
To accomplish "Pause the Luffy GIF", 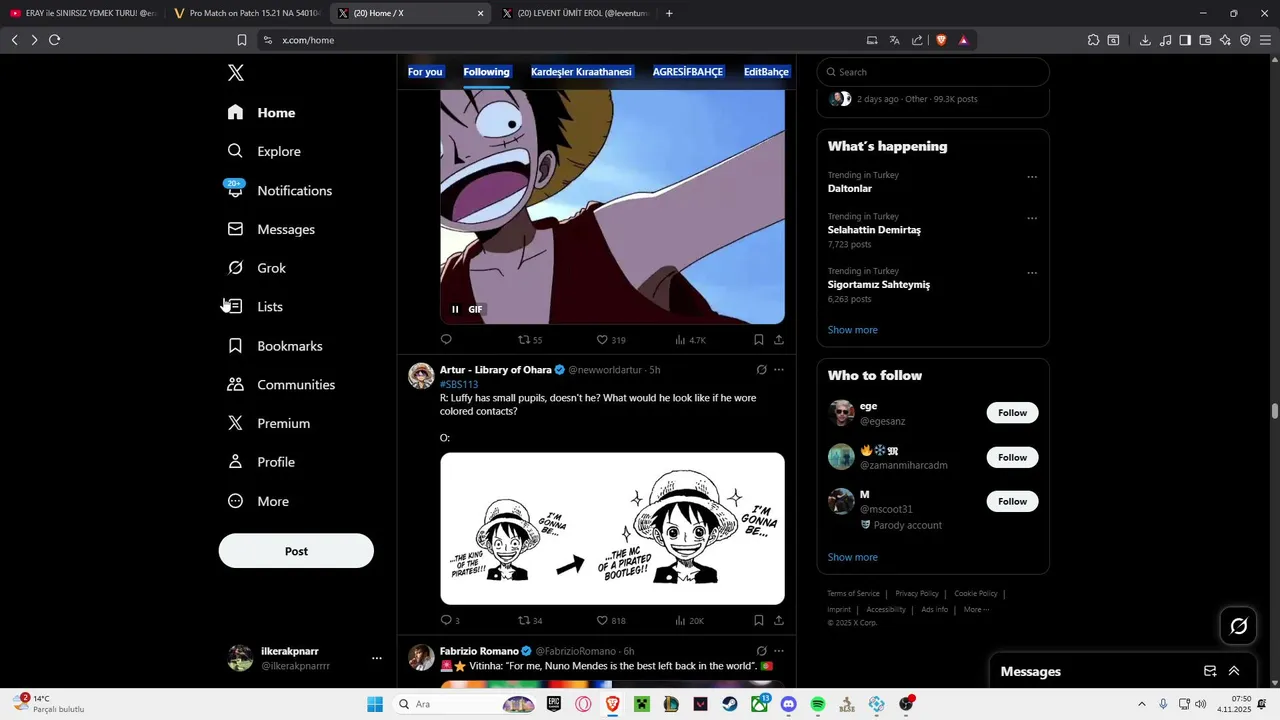I will coord(455,310).
